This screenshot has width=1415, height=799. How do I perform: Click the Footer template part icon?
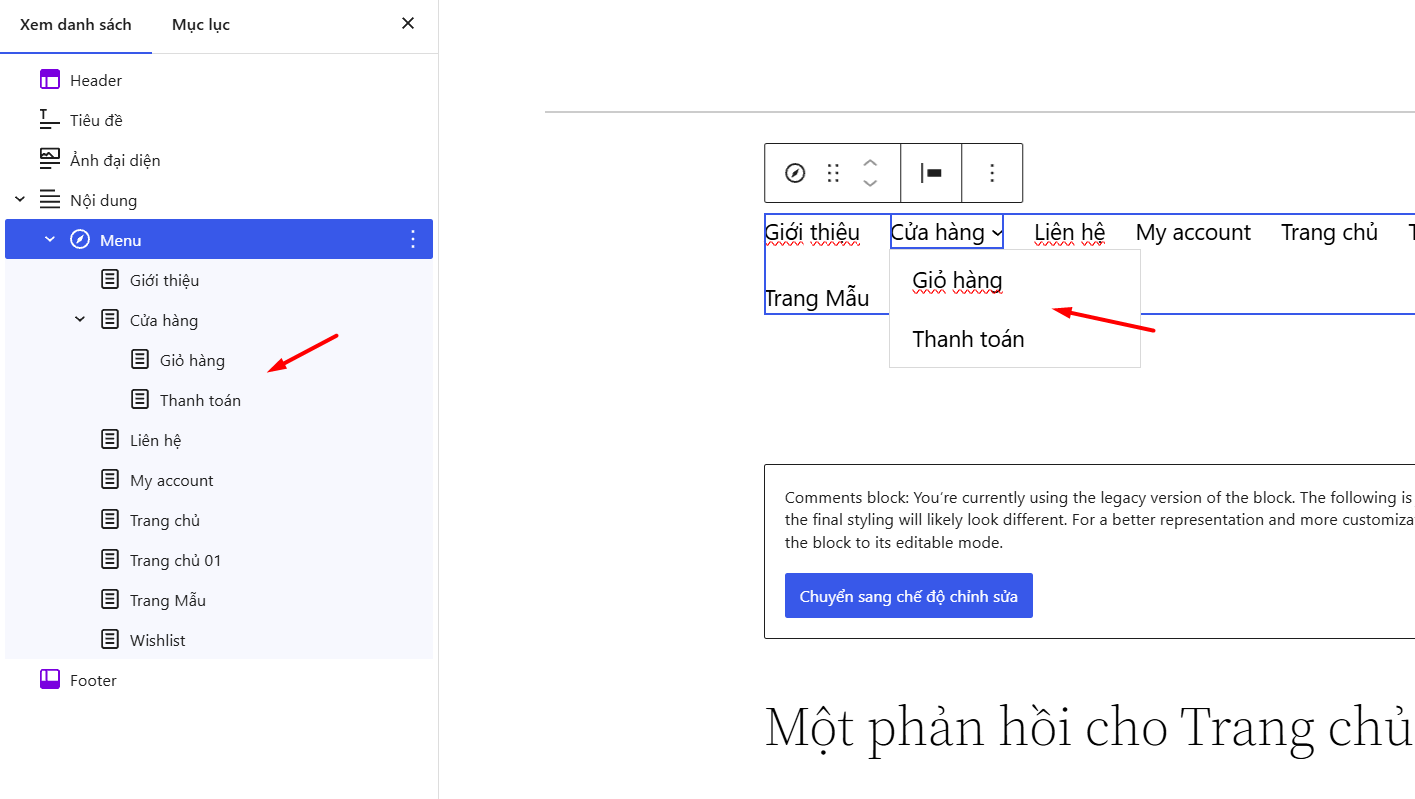click(x=50, y=679)
